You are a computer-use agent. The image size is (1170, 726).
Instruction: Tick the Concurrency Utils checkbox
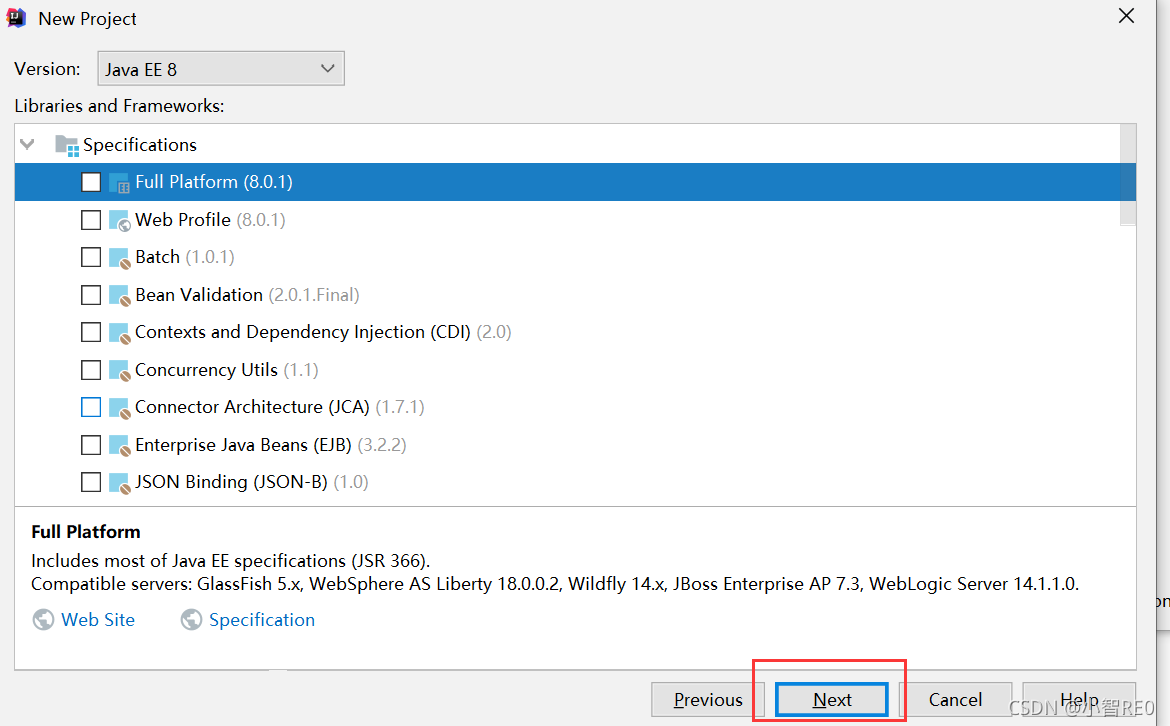coord(91,370)
